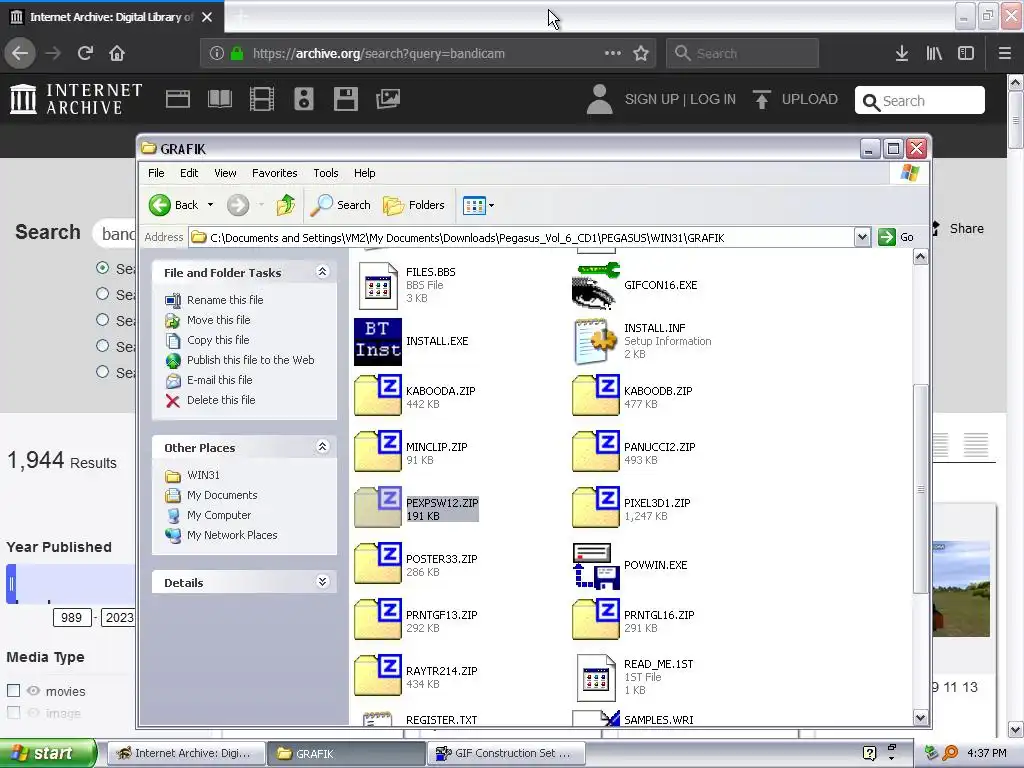Select the FILES.BBS file icon
1024x768 pixels.
(x=377, y=285)
